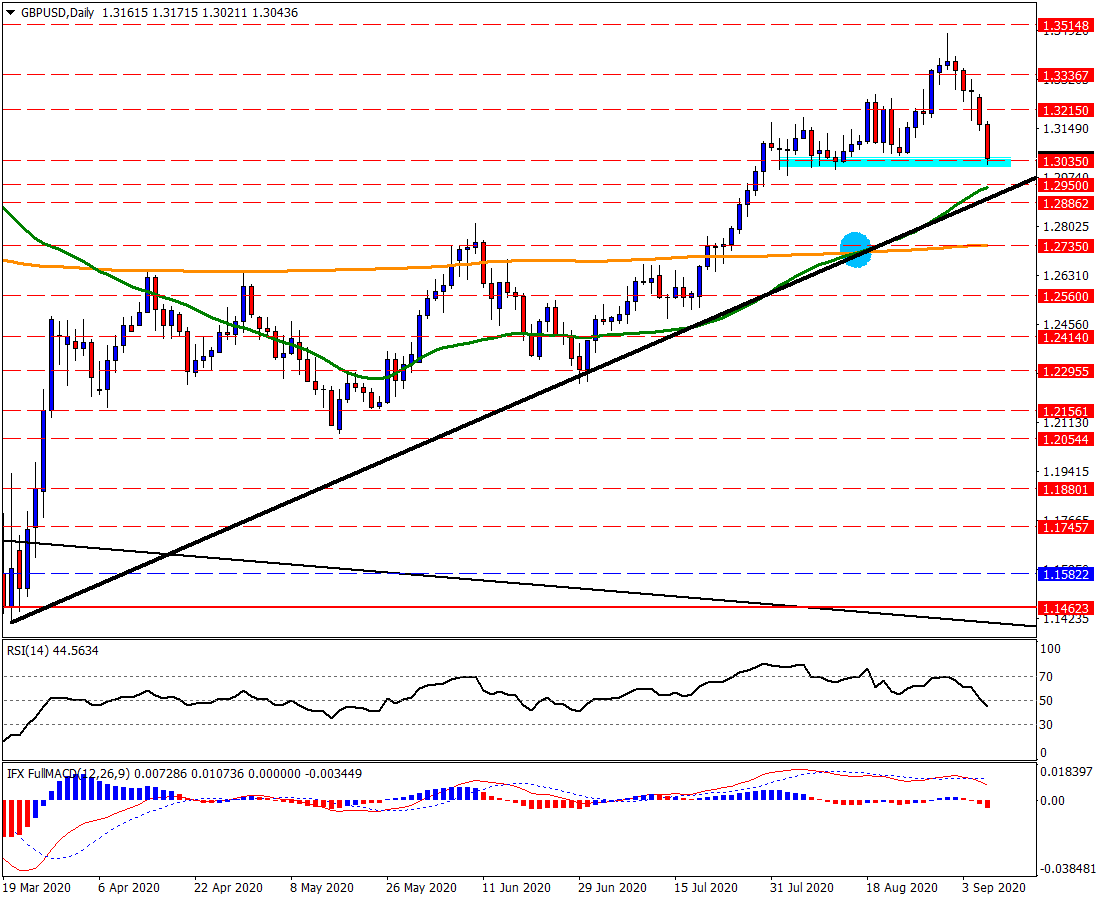Screen dimensions: 1100x900
Task: Click the 1.35148 resistance price label
Action: [x=1066, y=27]
